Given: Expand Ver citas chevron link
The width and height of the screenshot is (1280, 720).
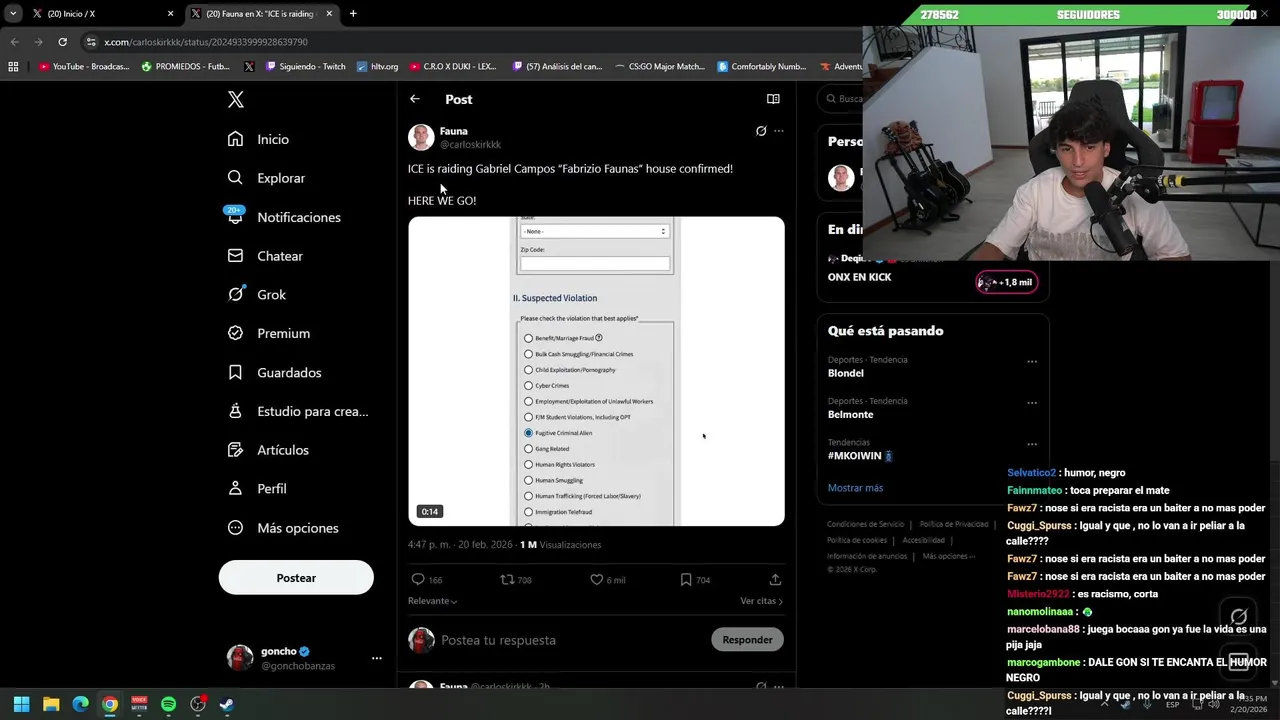Looking at the screenshot, I should 762,601.
